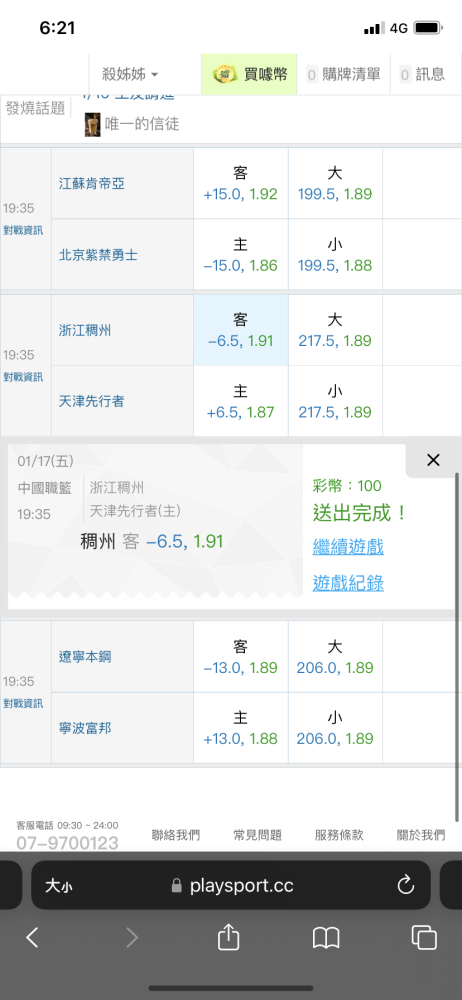Image resolution: width=462 pixels, height=1000 pixels.
Task: Close the bet confirmation slip
Action: pyautogui.click(x=433, y=460)
